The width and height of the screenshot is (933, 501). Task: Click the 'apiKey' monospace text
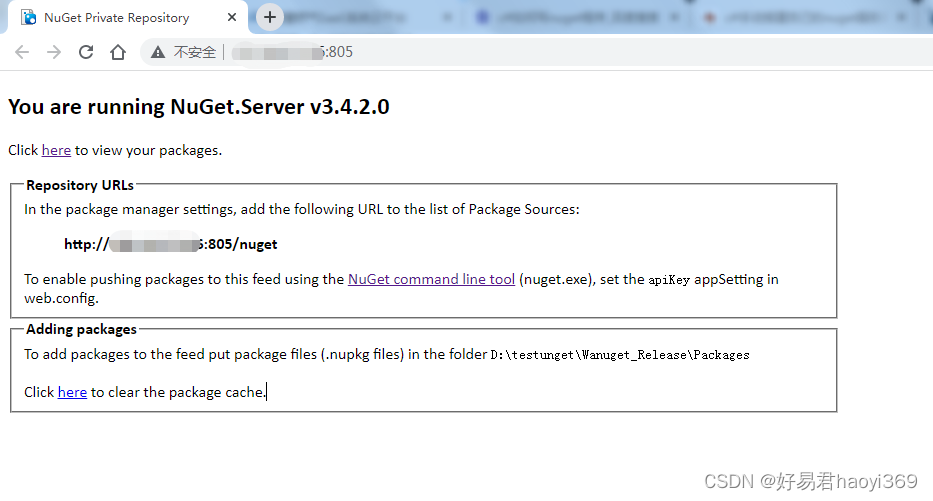[x=669, y=280]
